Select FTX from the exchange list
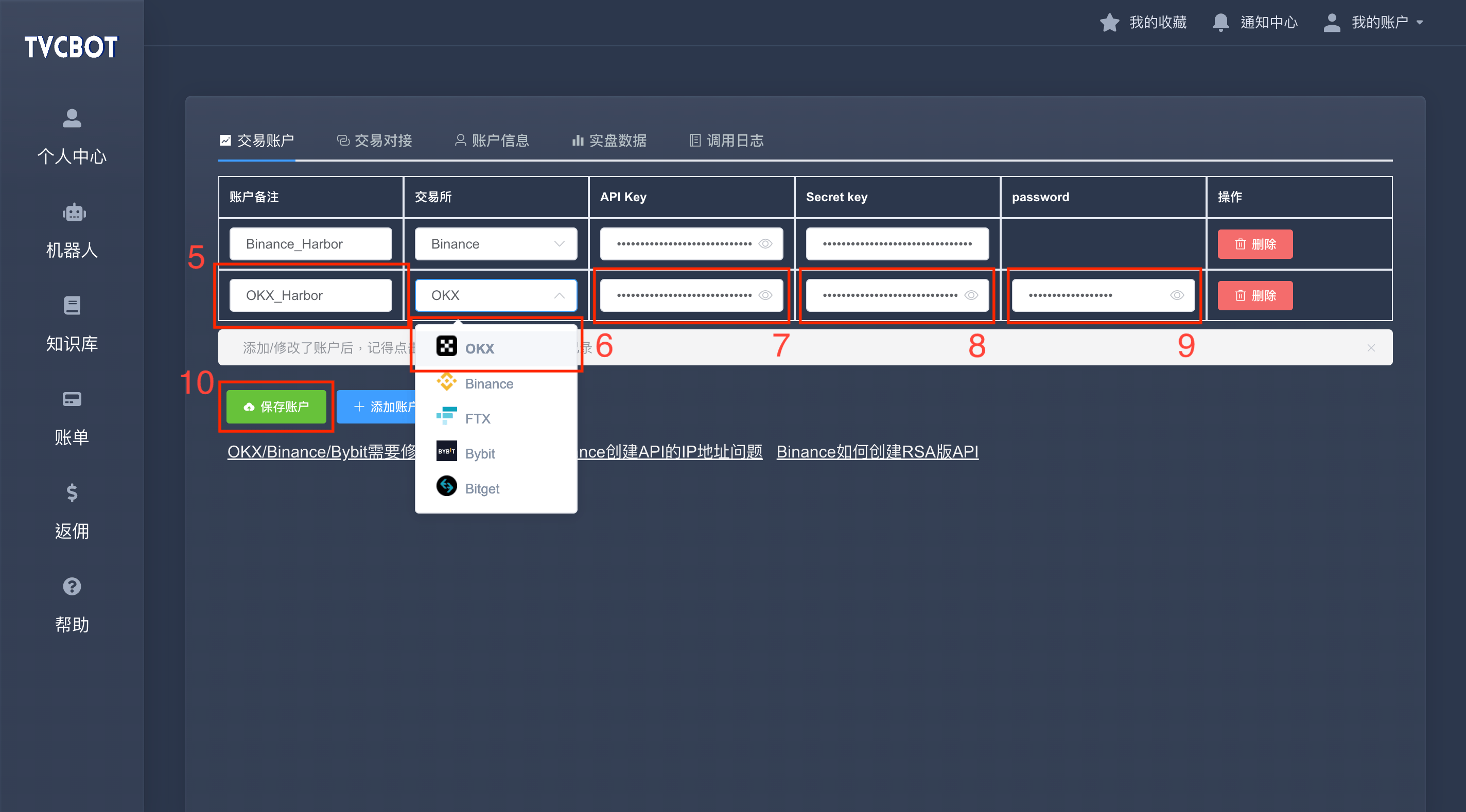 (x=496, y=419)
